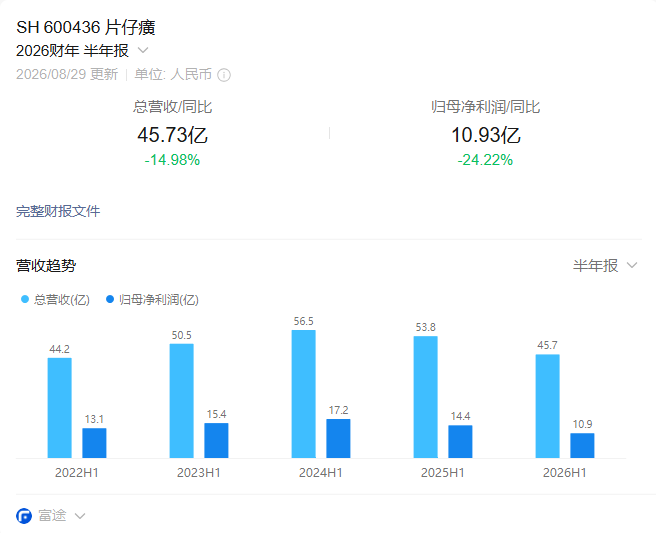Click the 2022H1 net profit bar 13.1

coord(94,443)
